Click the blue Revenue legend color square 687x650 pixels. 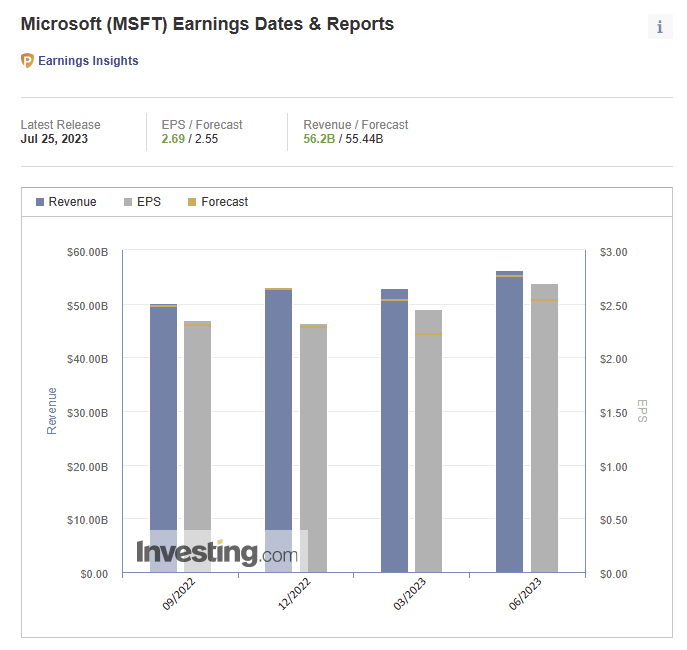(x=40, y=202)
